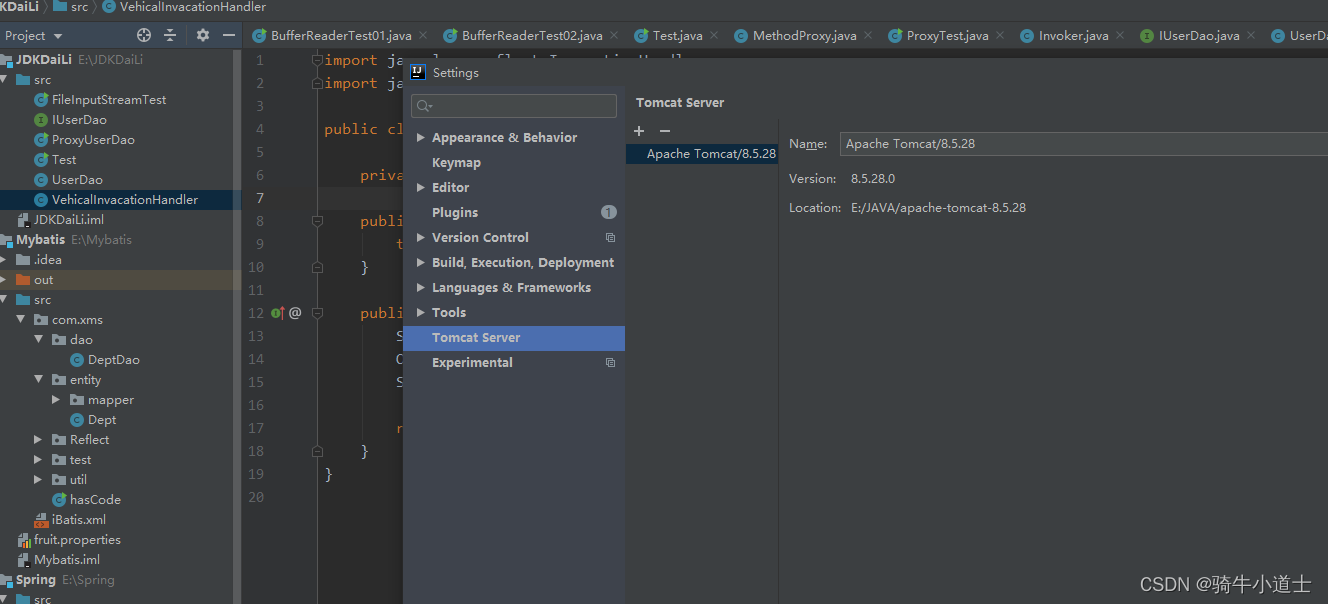
Task: Open the Project panel gear options icon
Action: (x=203, y=35)
